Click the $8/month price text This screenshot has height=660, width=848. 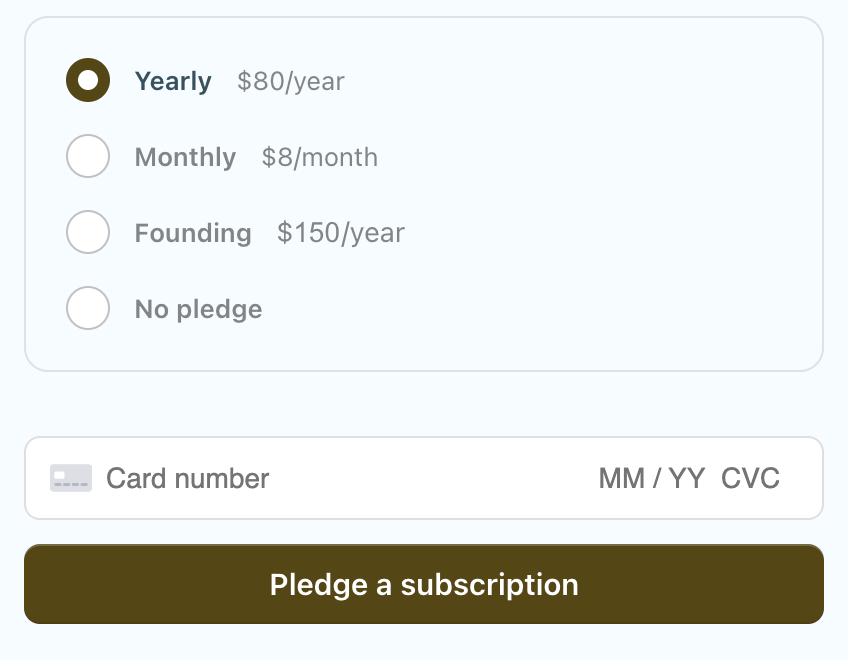pos(320,157)
